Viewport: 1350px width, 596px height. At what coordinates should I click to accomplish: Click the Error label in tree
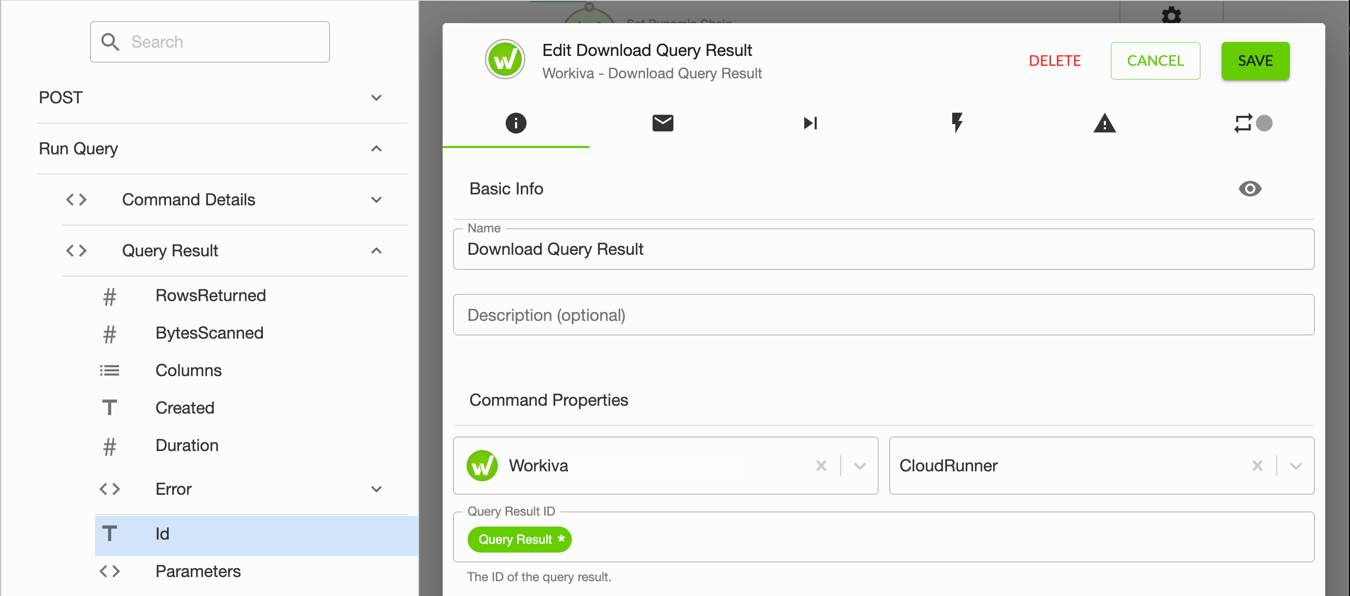[x=173, y=489]
